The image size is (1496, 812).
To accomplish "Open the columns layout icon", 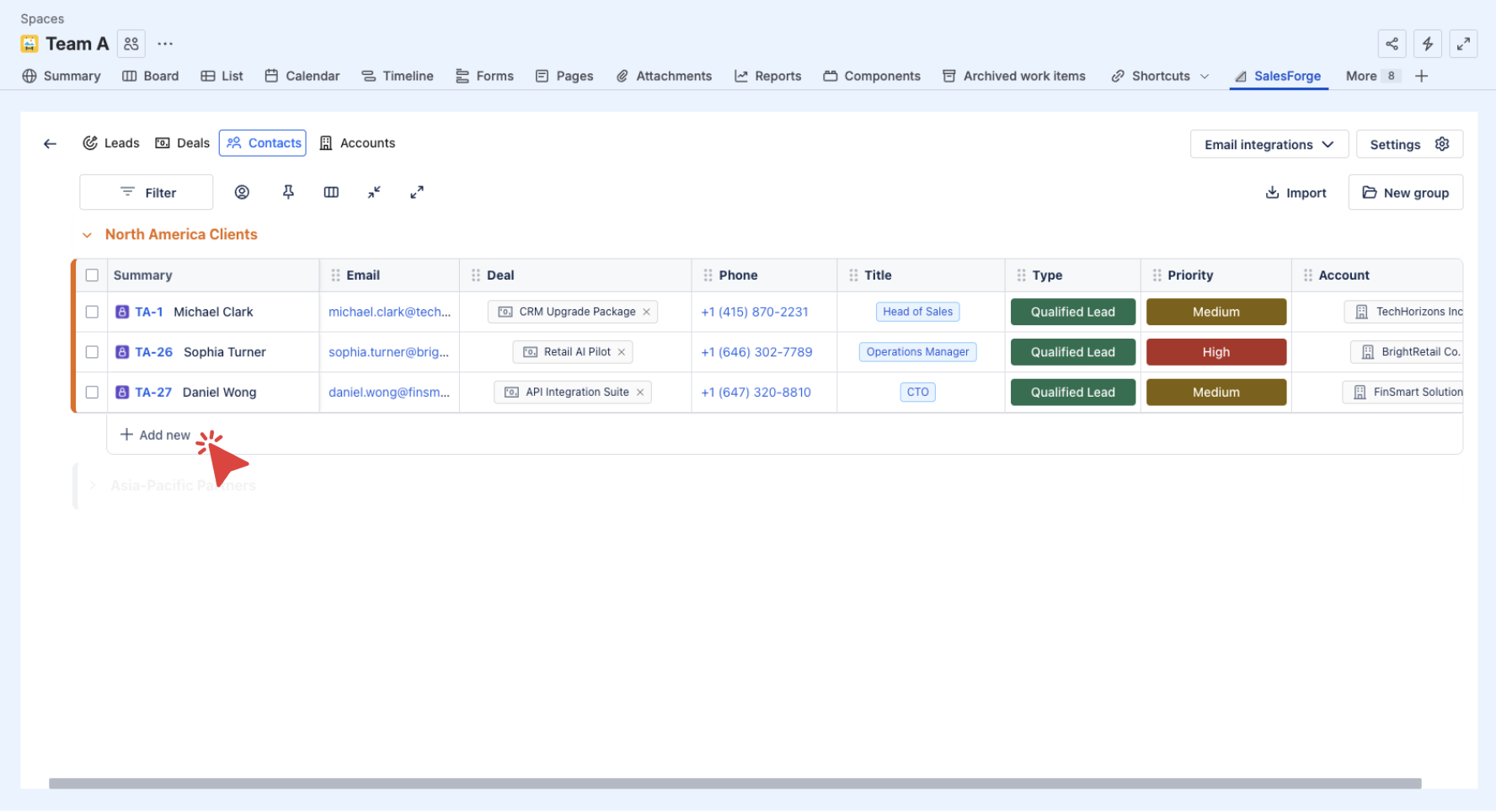I will tap(331, 192).
